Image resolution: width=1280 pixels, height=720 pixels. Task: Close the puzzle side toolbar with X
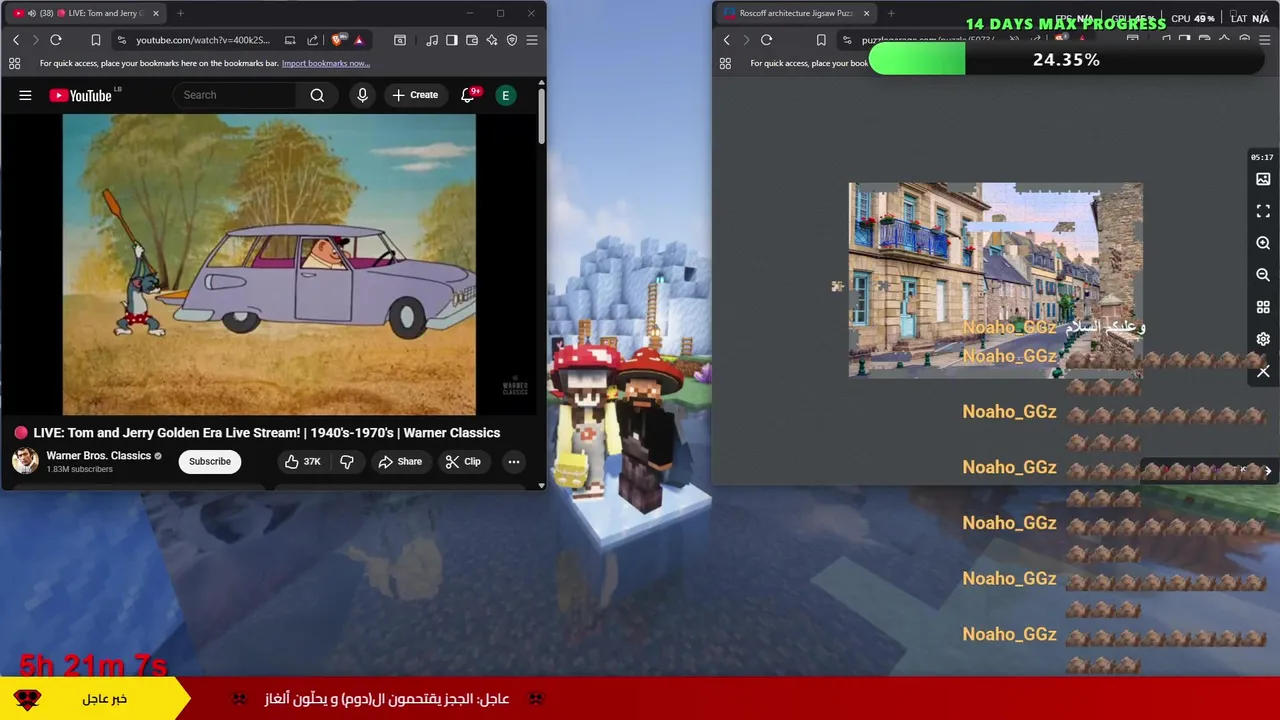tap(1263, 372)
